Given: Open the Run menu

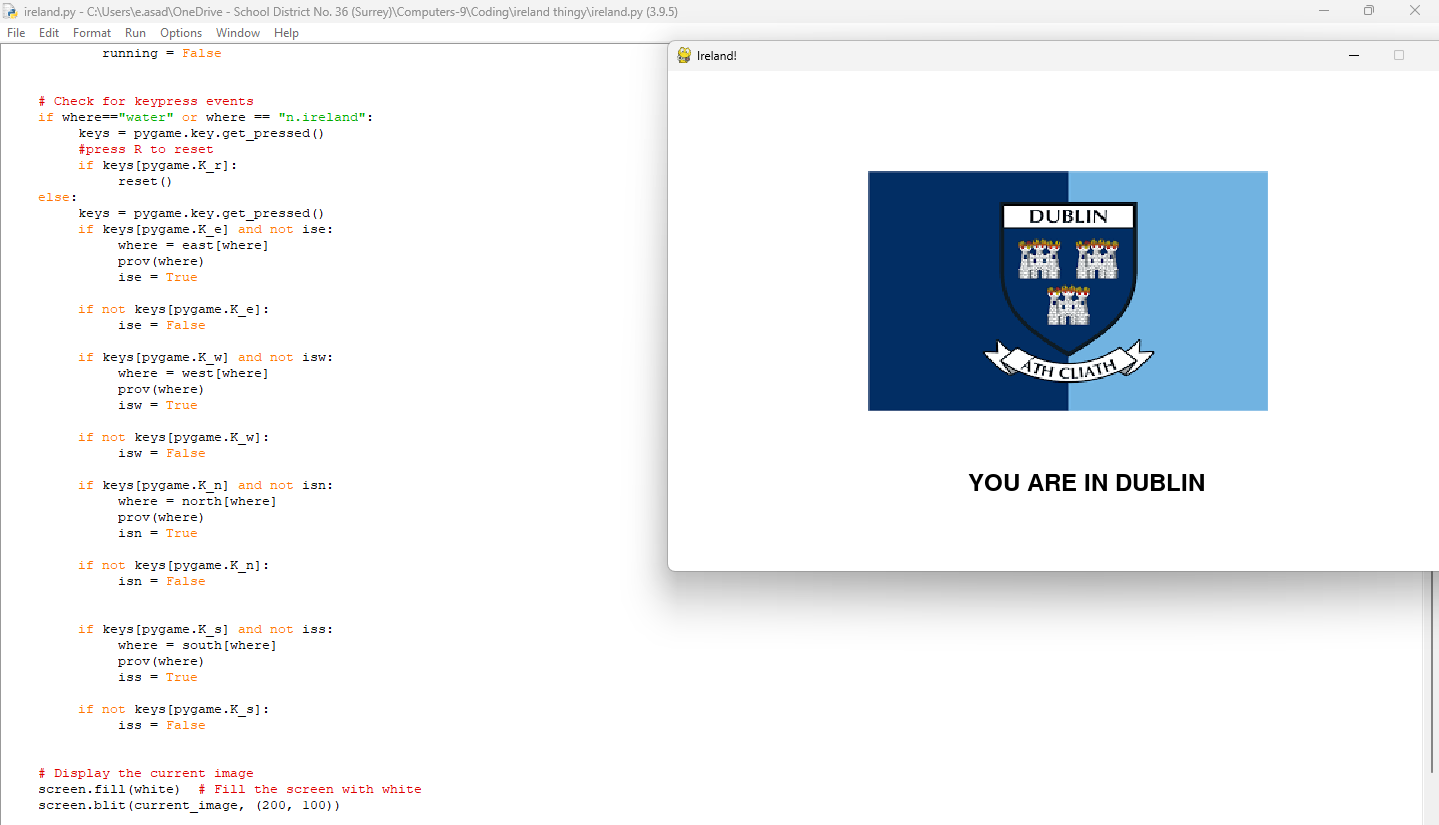Looking at the screenshot, I should click(x=135, y=33).
